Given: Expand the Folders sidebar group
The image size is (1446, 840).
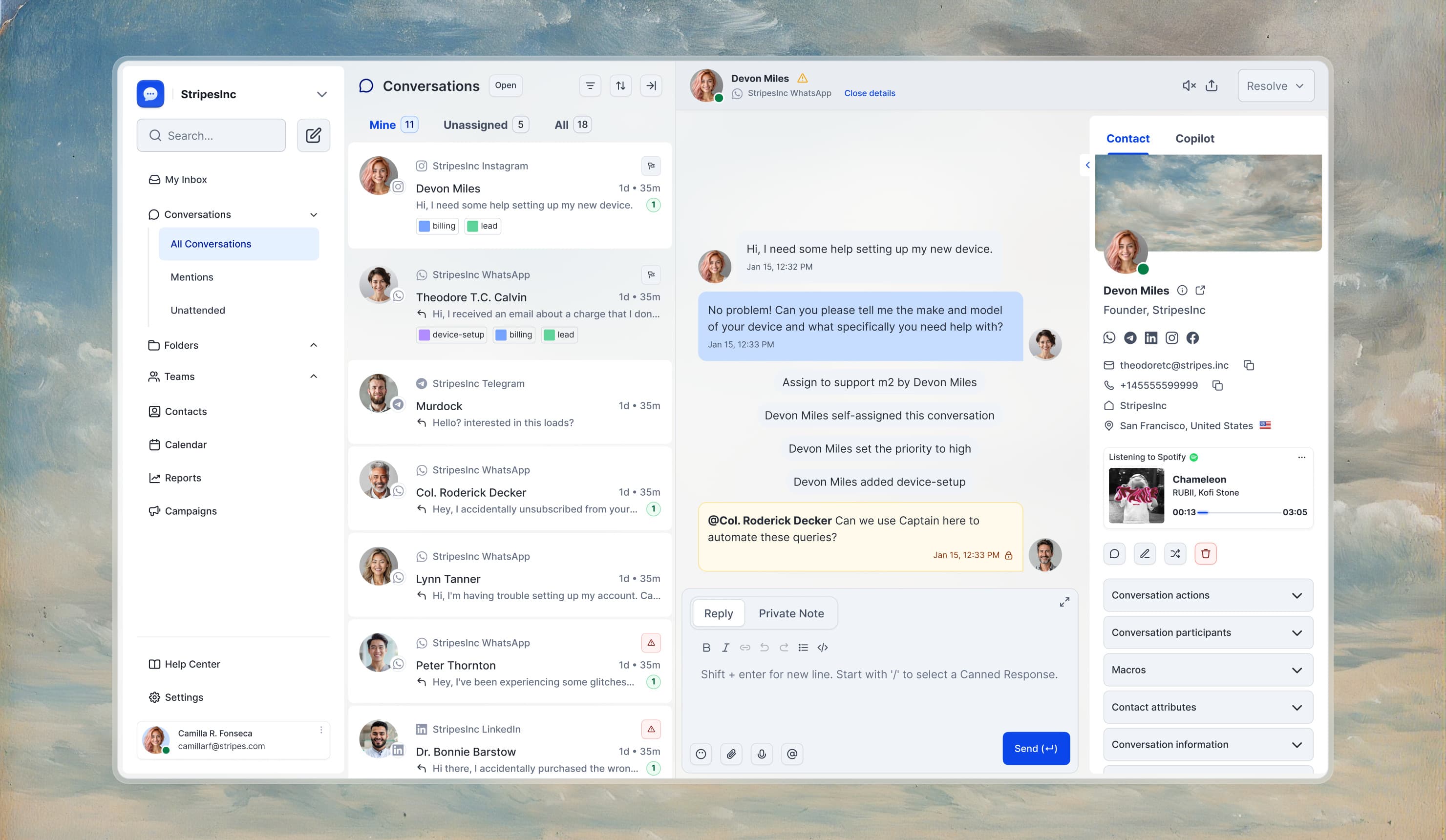Looking at the screenshot, I should click(233, 345).
